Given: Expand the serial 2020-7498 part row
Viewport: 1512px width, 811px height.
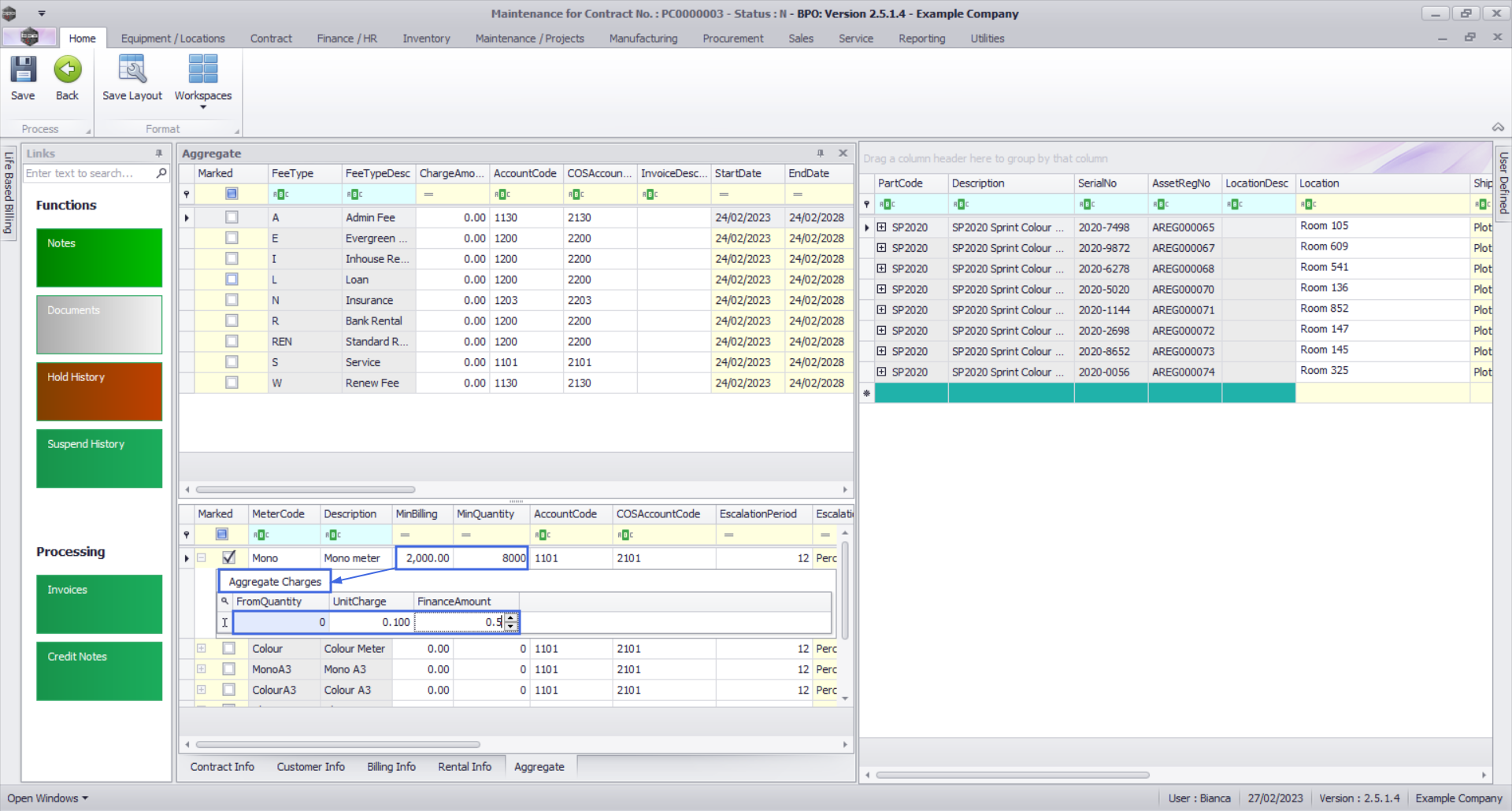Looking at the screenshot, I should tap(882, 228).
